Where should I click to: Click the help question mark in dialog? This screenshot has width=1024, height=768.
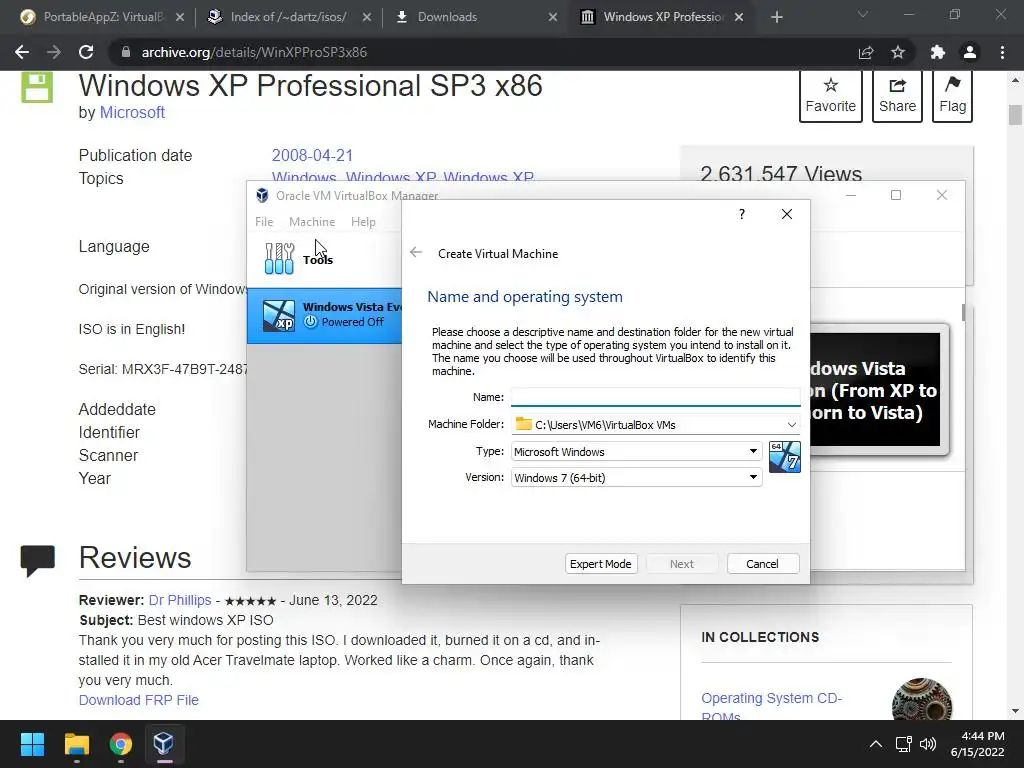pyautogui.click(x=742, y=214)
